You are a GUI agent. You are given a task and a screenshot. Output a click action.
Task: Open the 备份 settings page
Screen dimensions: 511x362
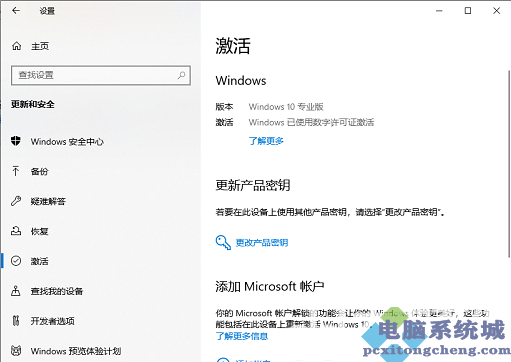point(39,171)
